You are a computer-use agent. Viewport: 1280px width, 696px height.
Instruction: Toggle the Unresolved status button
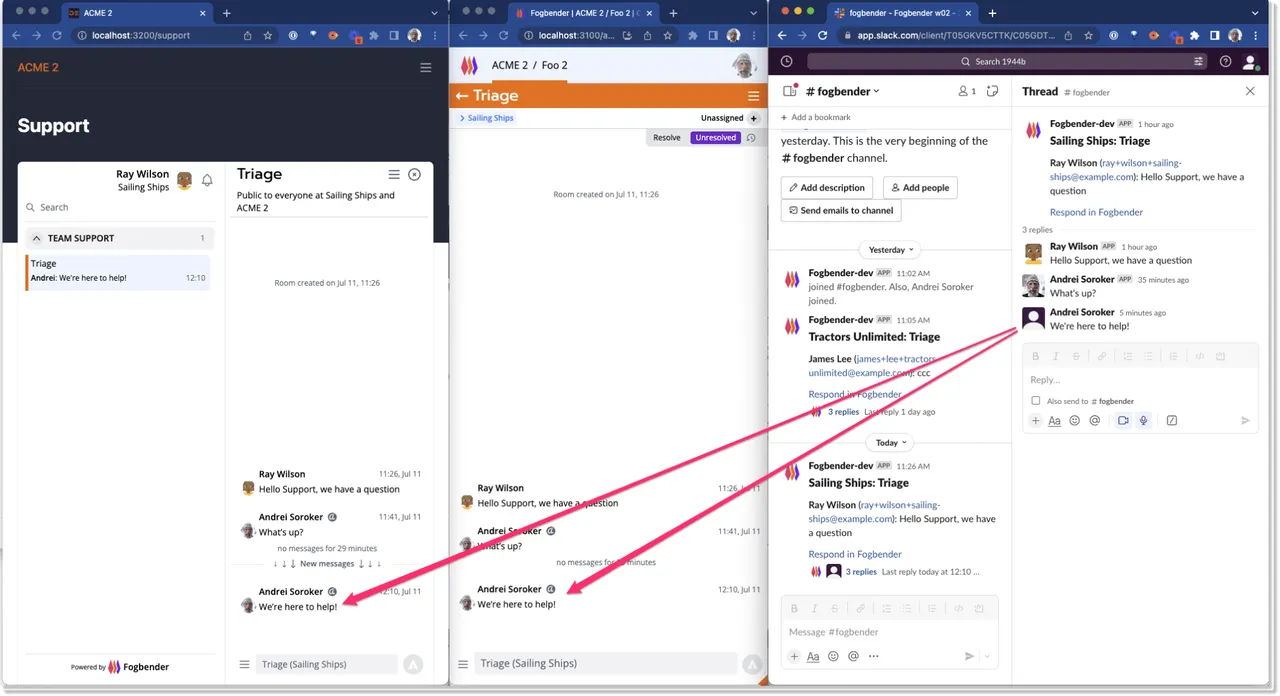tap(715, 138)
